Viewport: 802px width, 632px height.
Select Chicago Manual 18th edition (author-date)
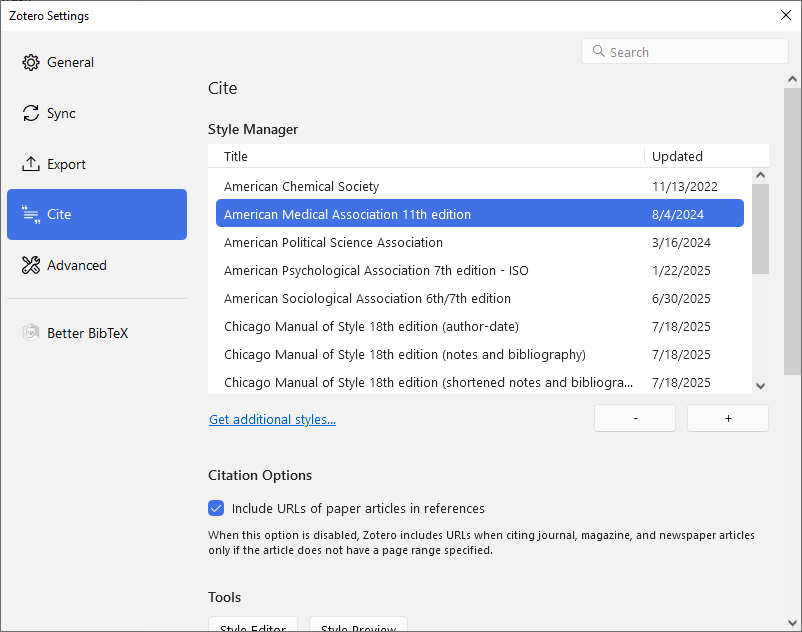click(x=480, y=327)
